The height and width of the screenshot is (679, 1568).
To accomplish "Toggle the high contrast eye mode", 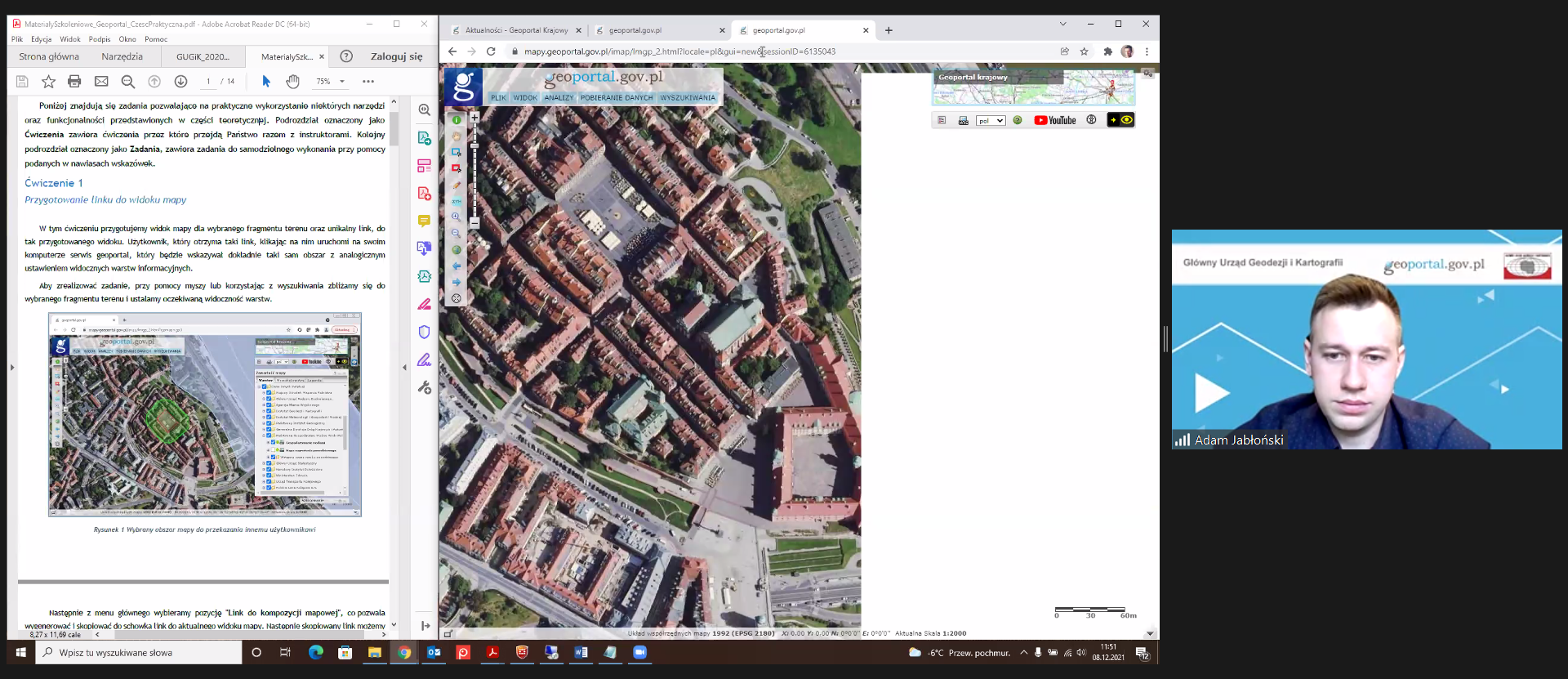I will (1120, 120).
